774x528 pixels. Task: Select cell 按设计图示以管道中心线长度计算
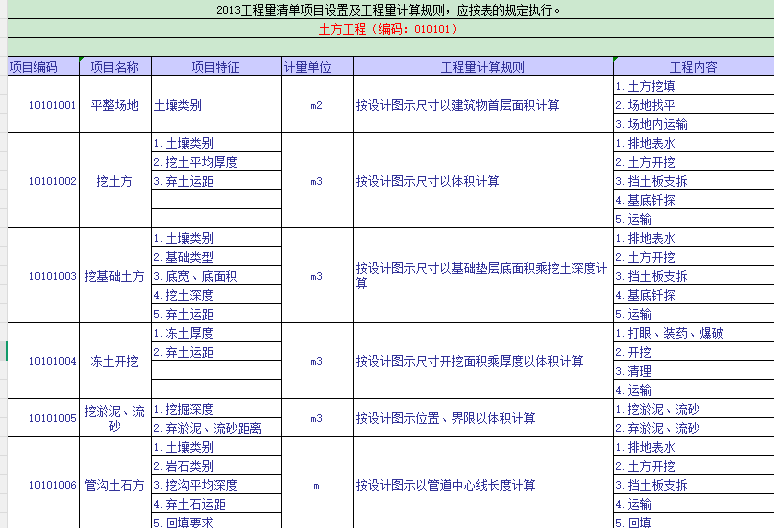tap(483, 485)
